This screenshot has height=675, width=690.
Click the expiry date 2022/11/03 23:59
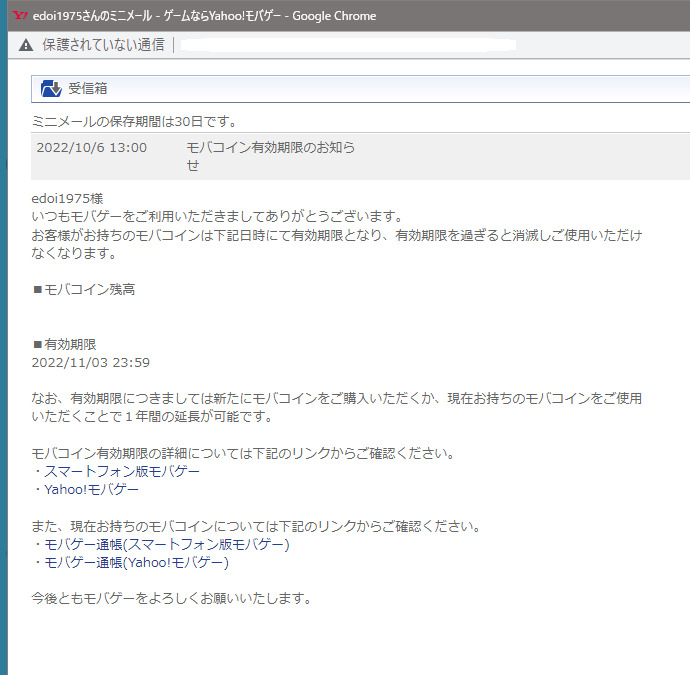tap(91, 363)
